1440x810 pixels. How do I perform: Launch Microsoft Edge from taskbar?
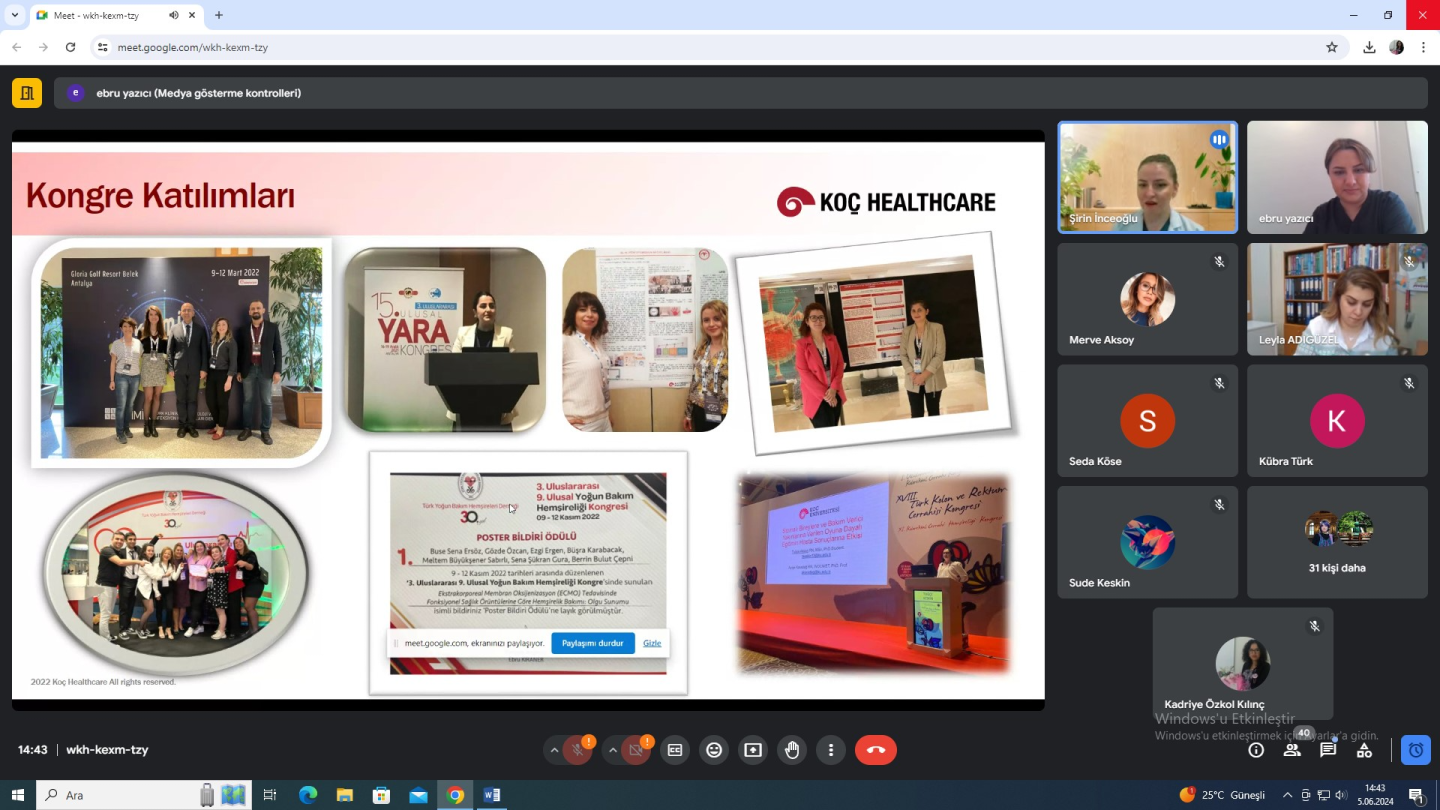pos(308,795)
